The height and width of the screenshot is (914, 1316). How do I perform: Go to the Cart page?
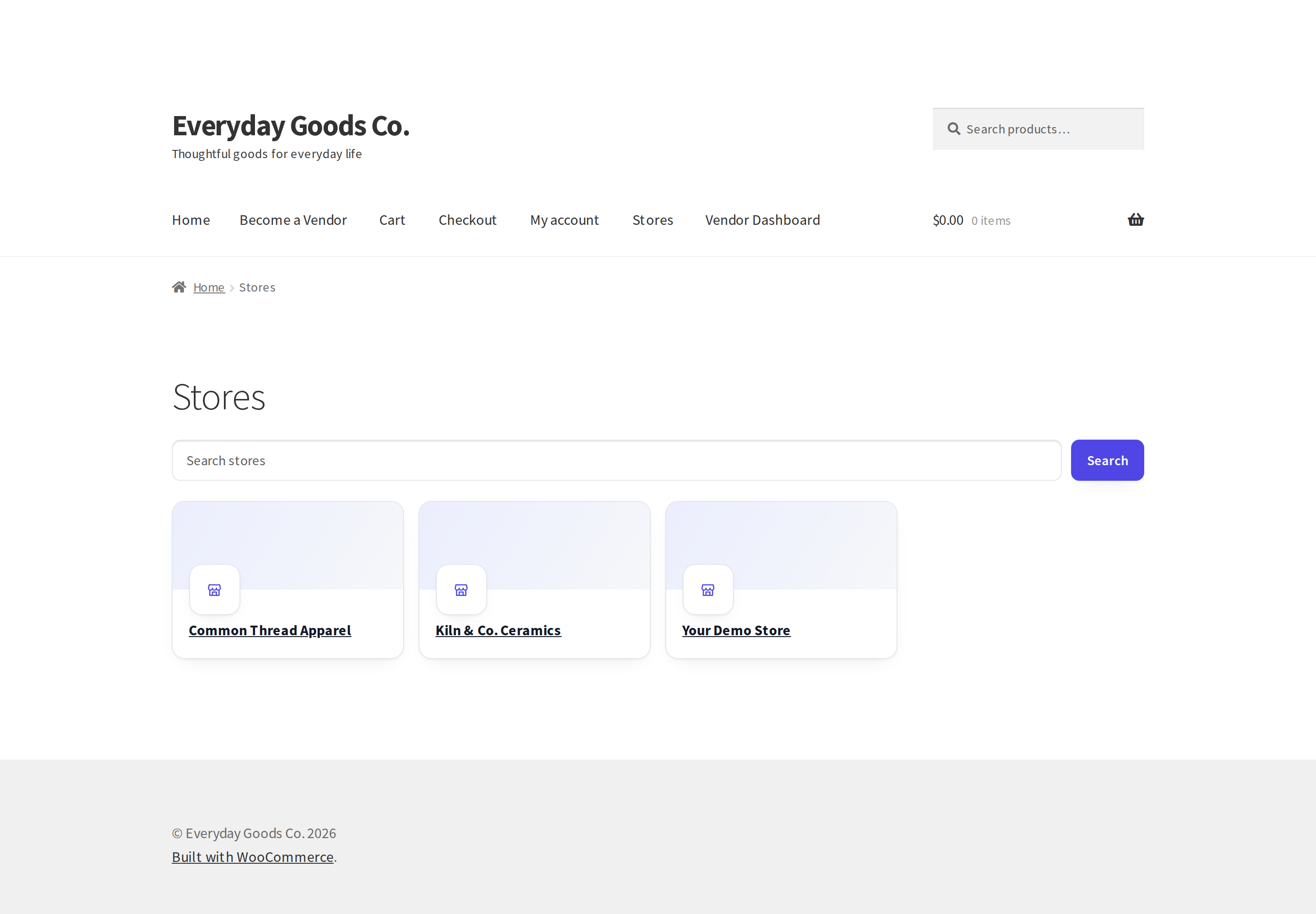(x=392, y=220)
